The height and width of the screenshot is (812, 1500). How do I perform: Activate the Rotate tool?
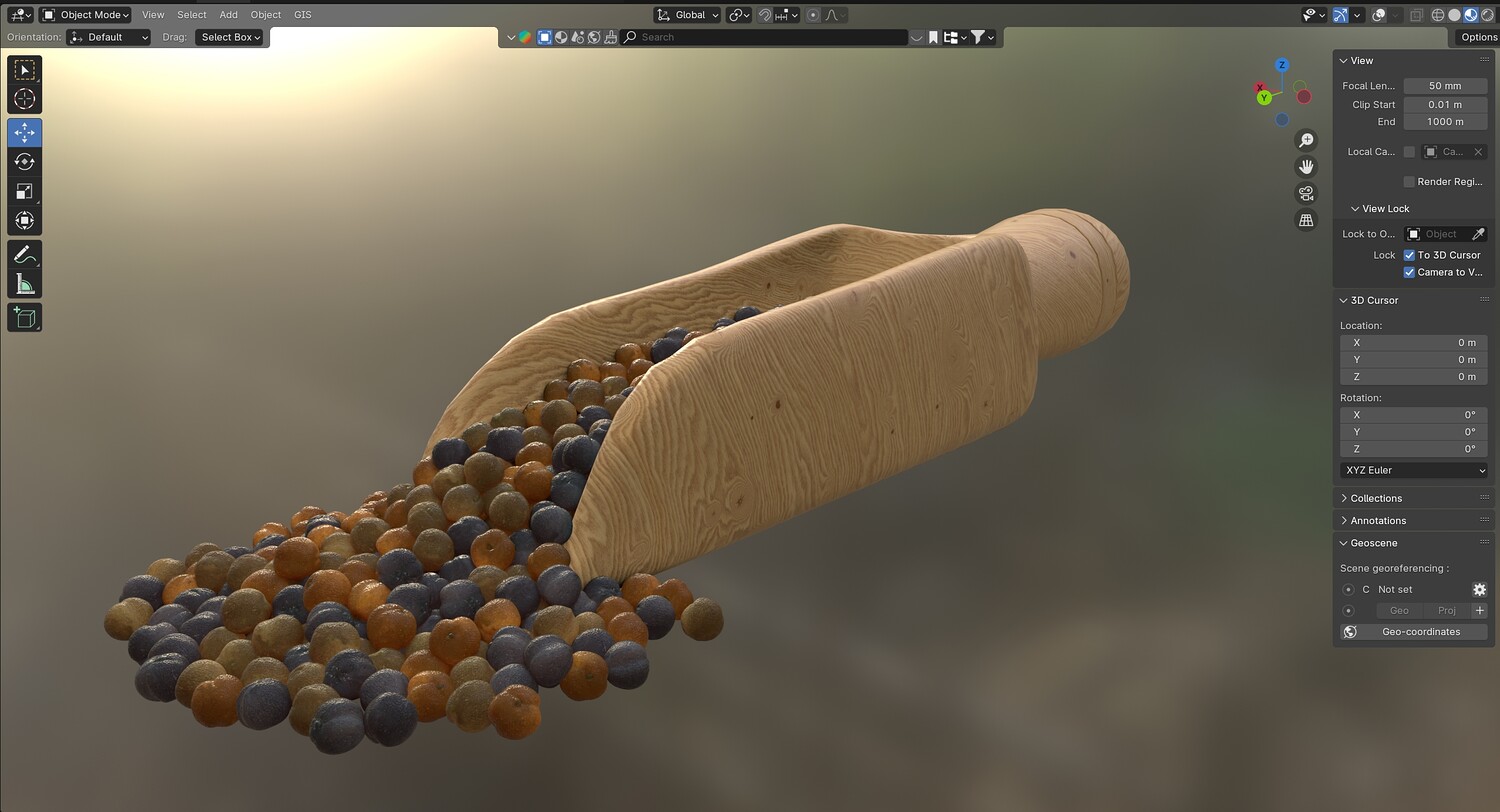click(25, 161)
